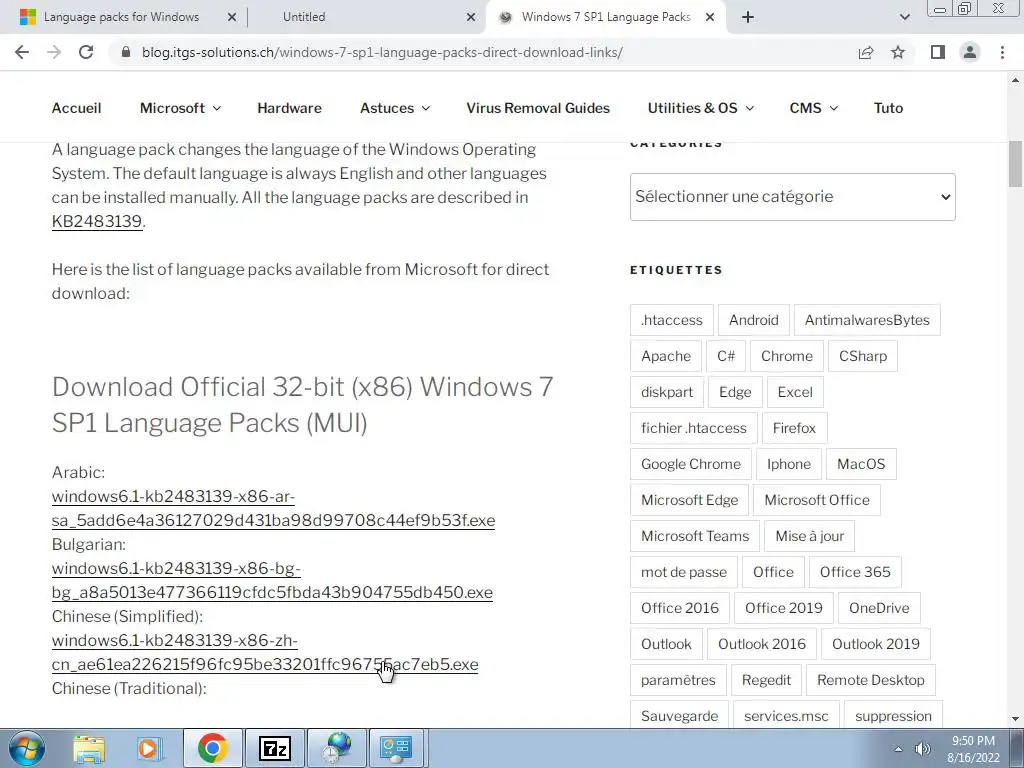Select the Outlook 2016 tag
The image size is (1024, 768).
click(761, 643)
